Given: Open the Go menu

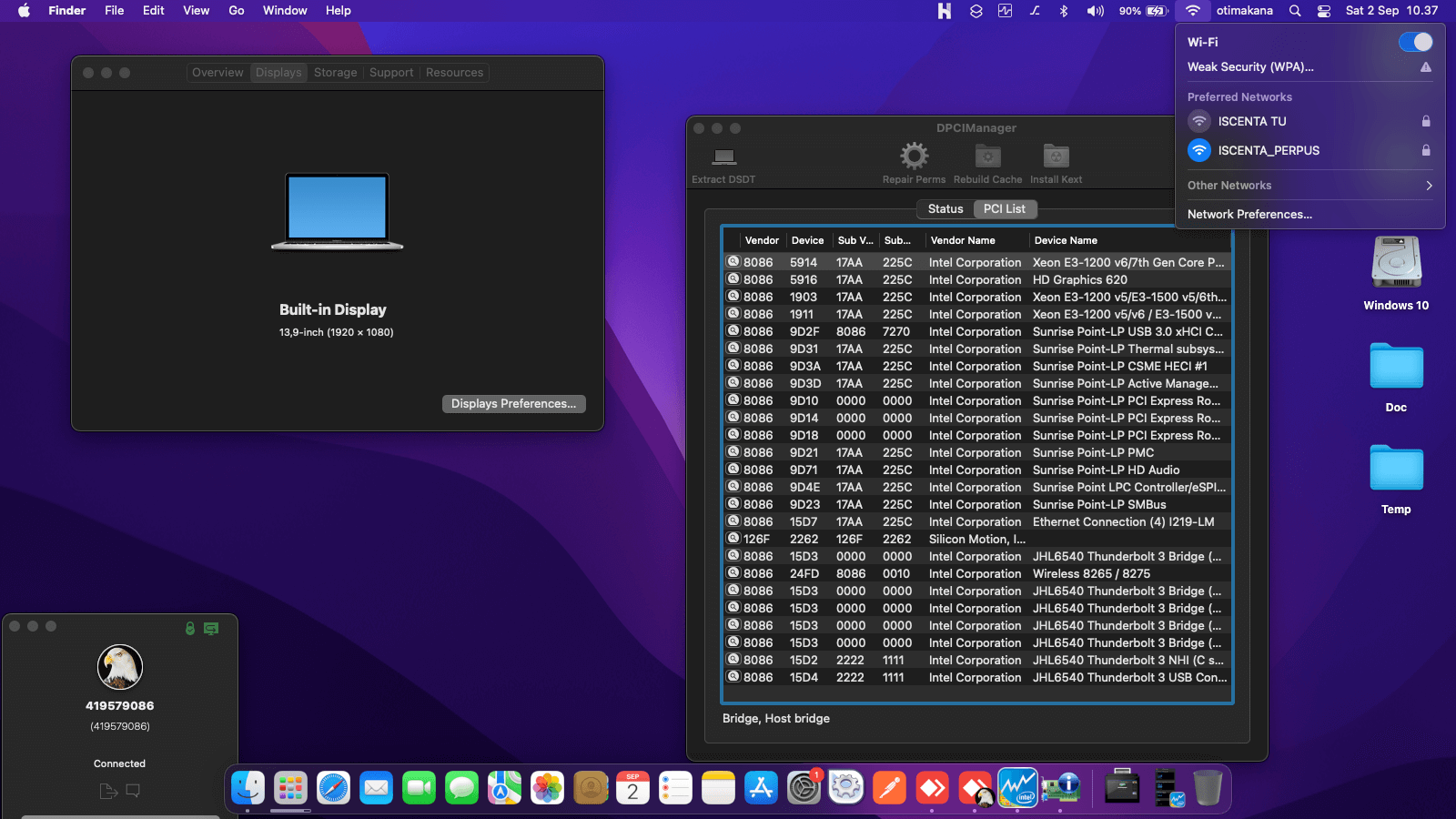Looking at the screenshot, I should (237, 11).
